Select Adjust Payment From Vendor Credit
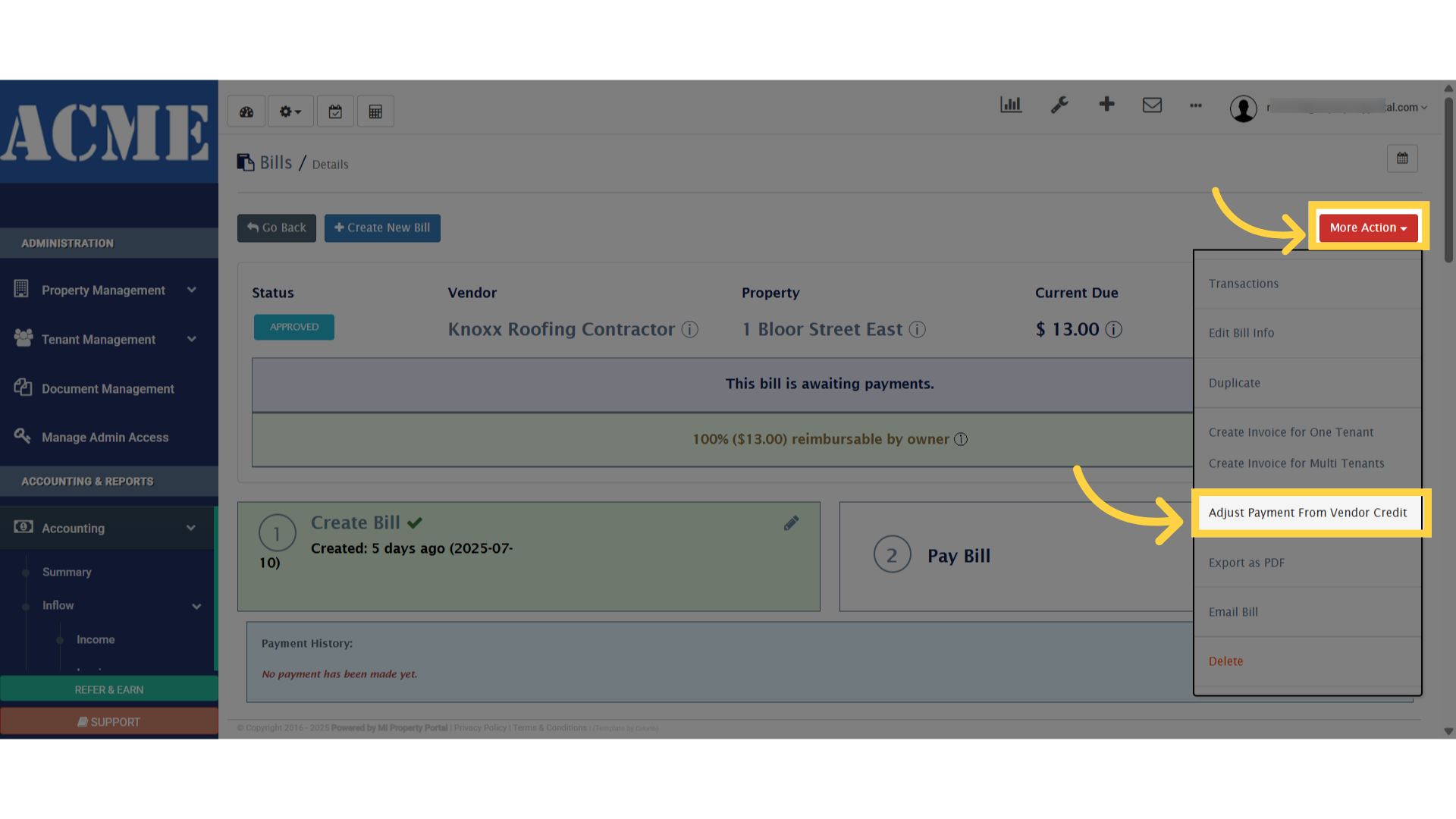Viewport: 1456px width, 819px height. (x=1307, y=513)
